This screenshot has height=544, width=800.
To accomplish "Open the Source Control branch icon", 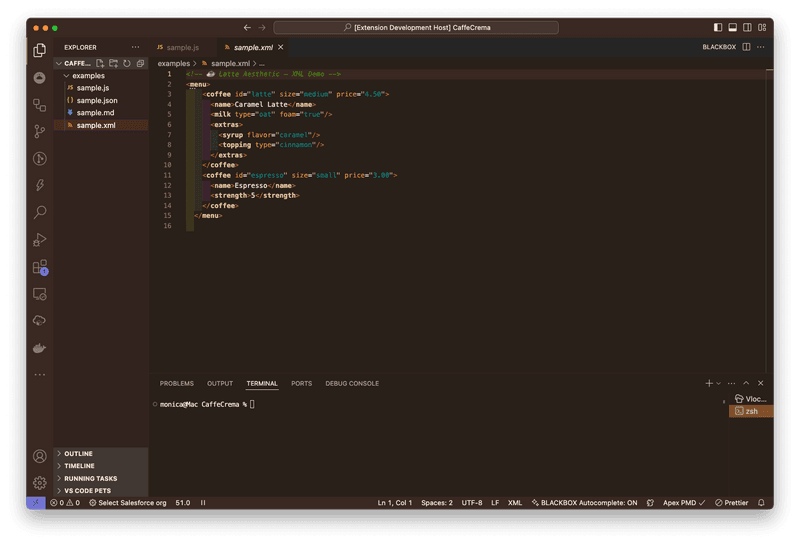I will (39, 132).
